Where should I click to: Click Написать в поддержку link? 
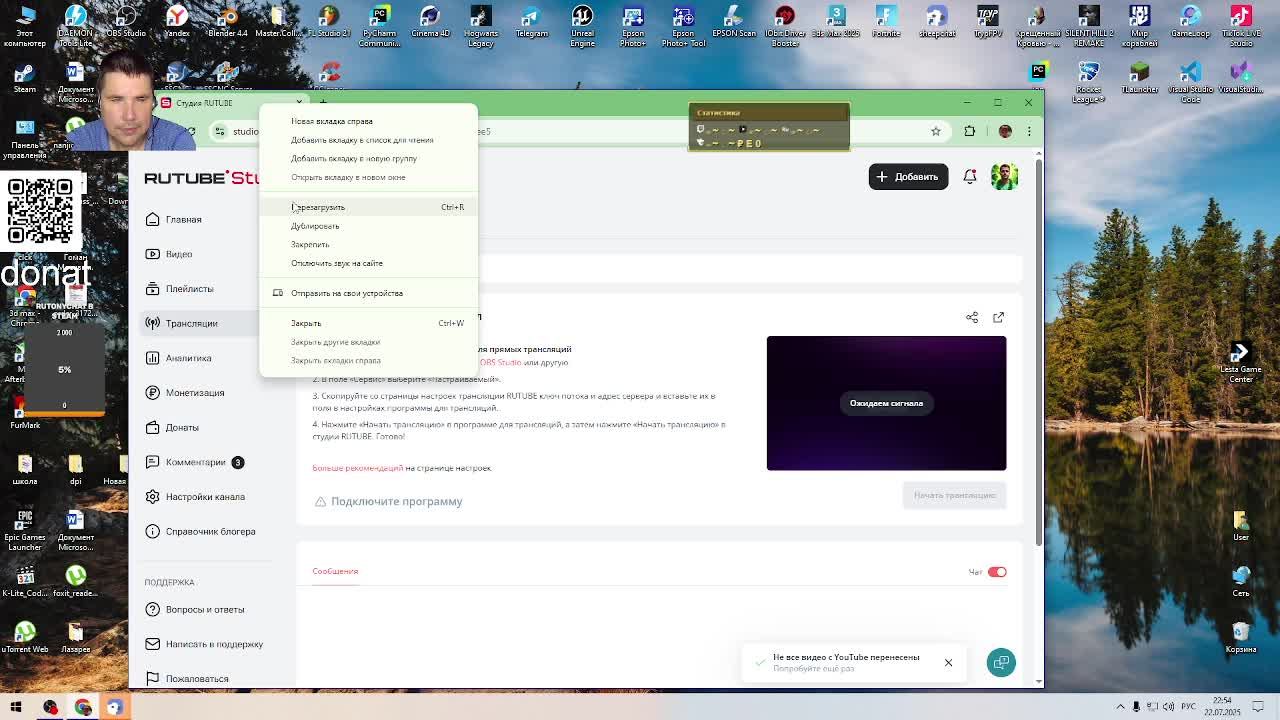214,644
